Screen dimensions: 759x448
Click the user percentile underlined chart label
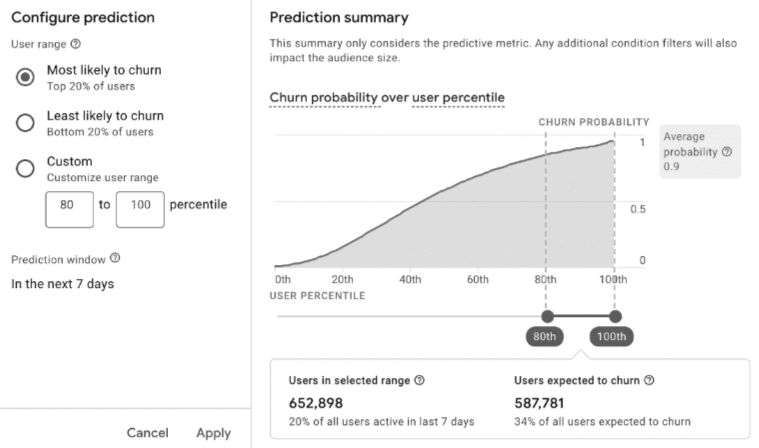pyautogui.click(x=458, y=97)
